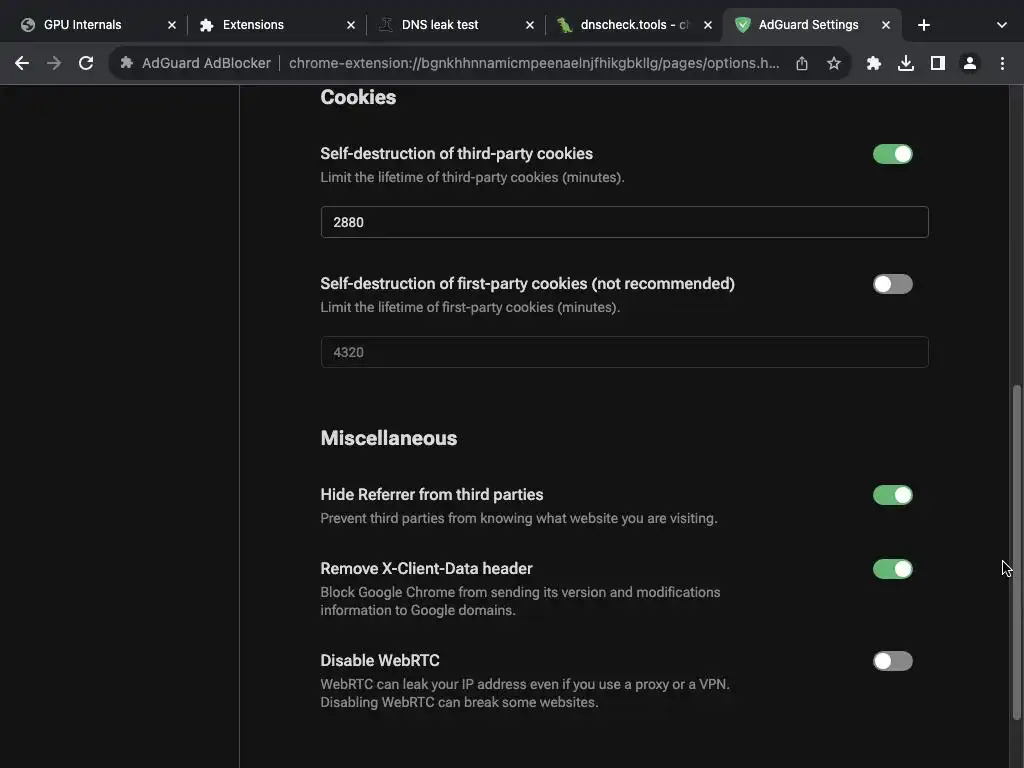
Task: Toggle Remove X-Client-Data header switch
Action: [x=892, y=569]
